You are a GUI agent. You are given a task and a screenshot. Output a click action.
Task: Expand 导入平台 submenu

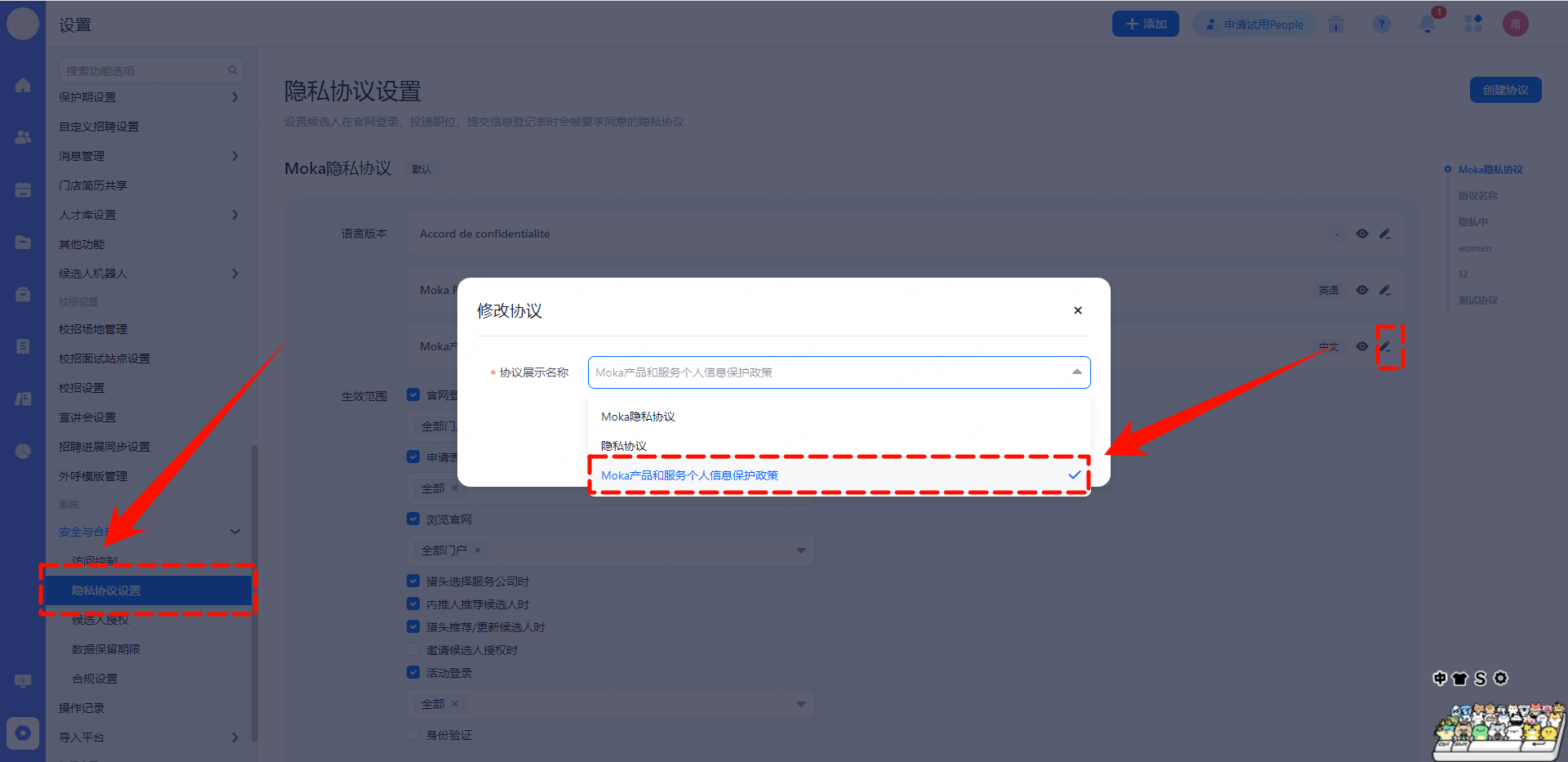coord(235,737)
